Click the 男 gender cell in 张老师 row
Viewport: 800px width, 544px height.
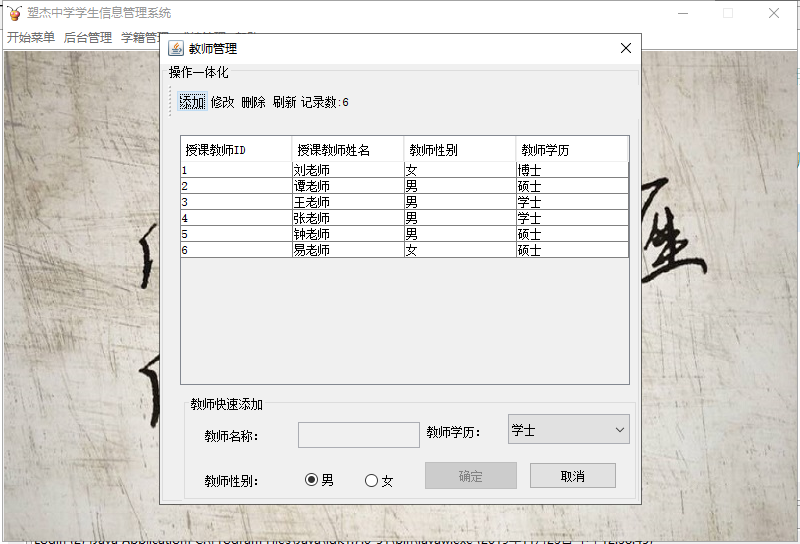[460, 218]
